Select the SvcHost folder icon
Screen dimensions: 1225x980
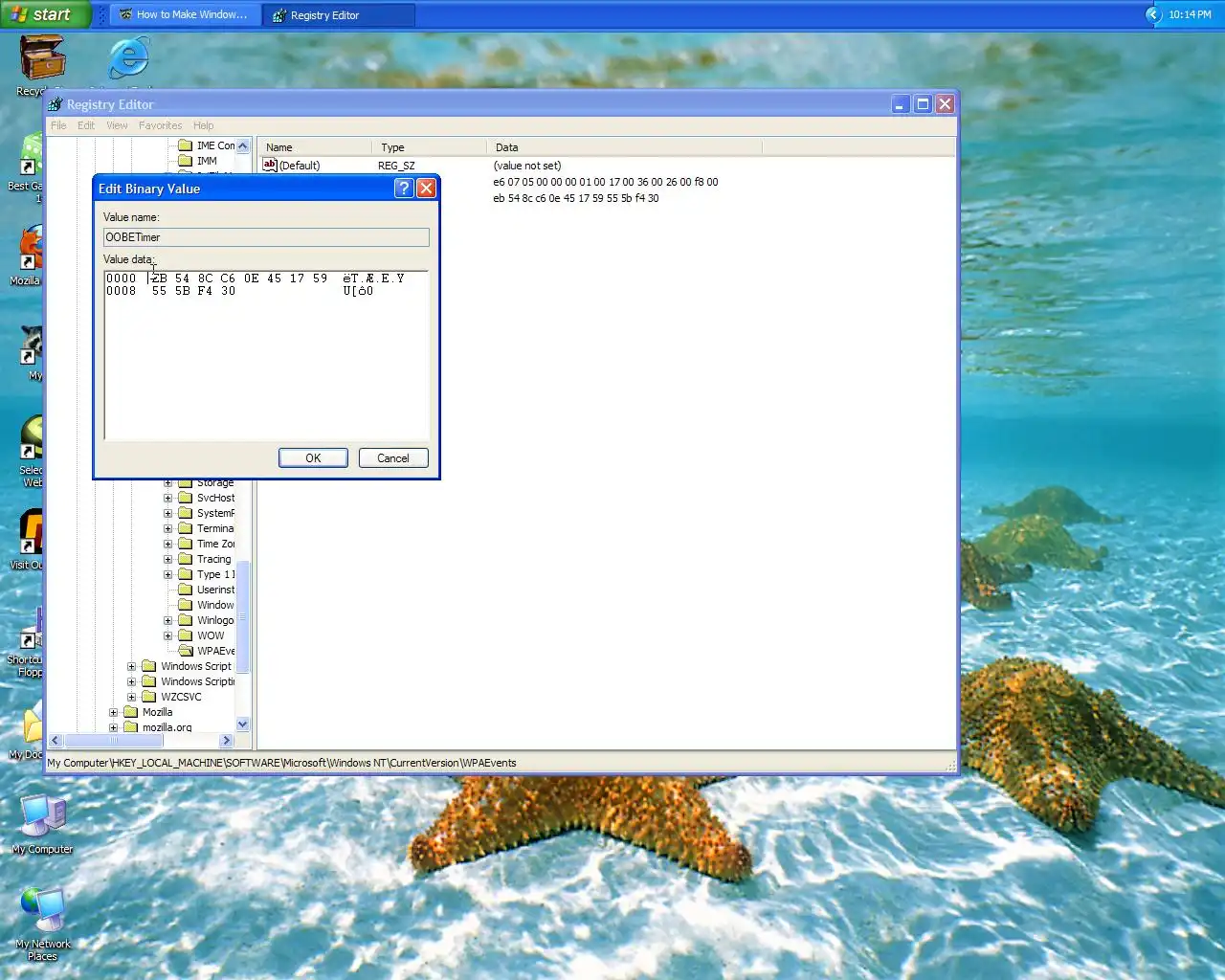(186, 498)
